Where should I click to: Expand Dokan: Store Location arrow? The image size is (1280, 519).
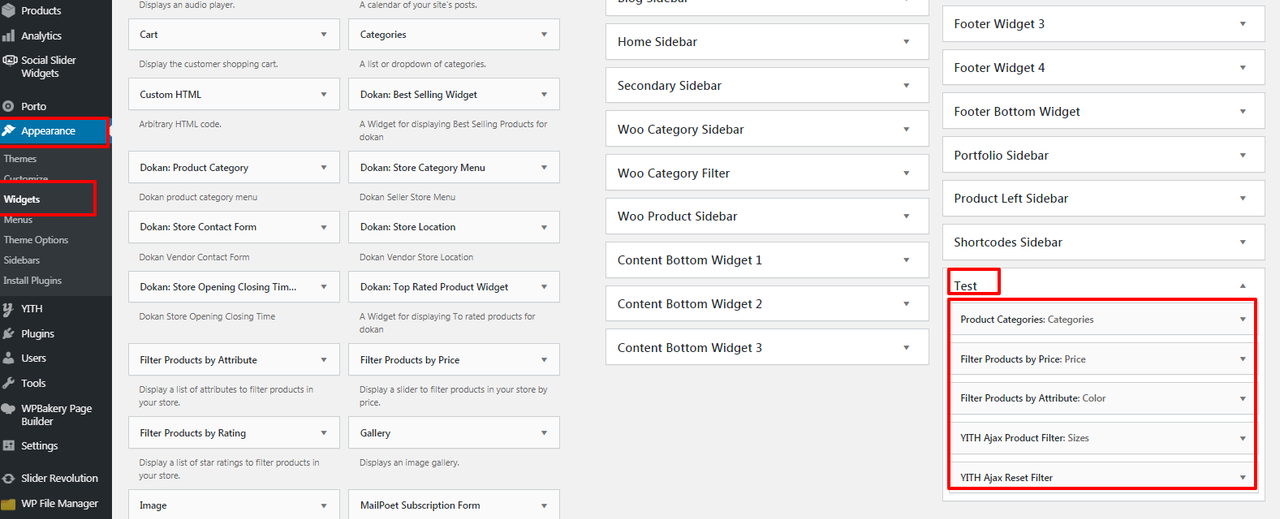[545, 227]
